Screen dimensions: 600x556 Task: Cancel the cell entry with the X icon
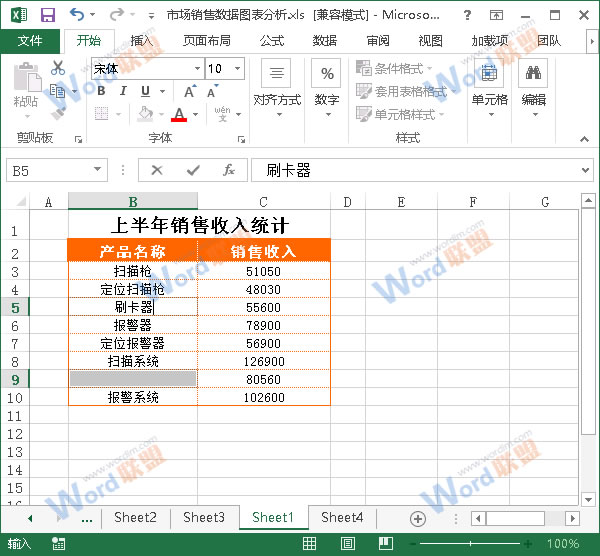pyautogui.click(x=157, y=171)
